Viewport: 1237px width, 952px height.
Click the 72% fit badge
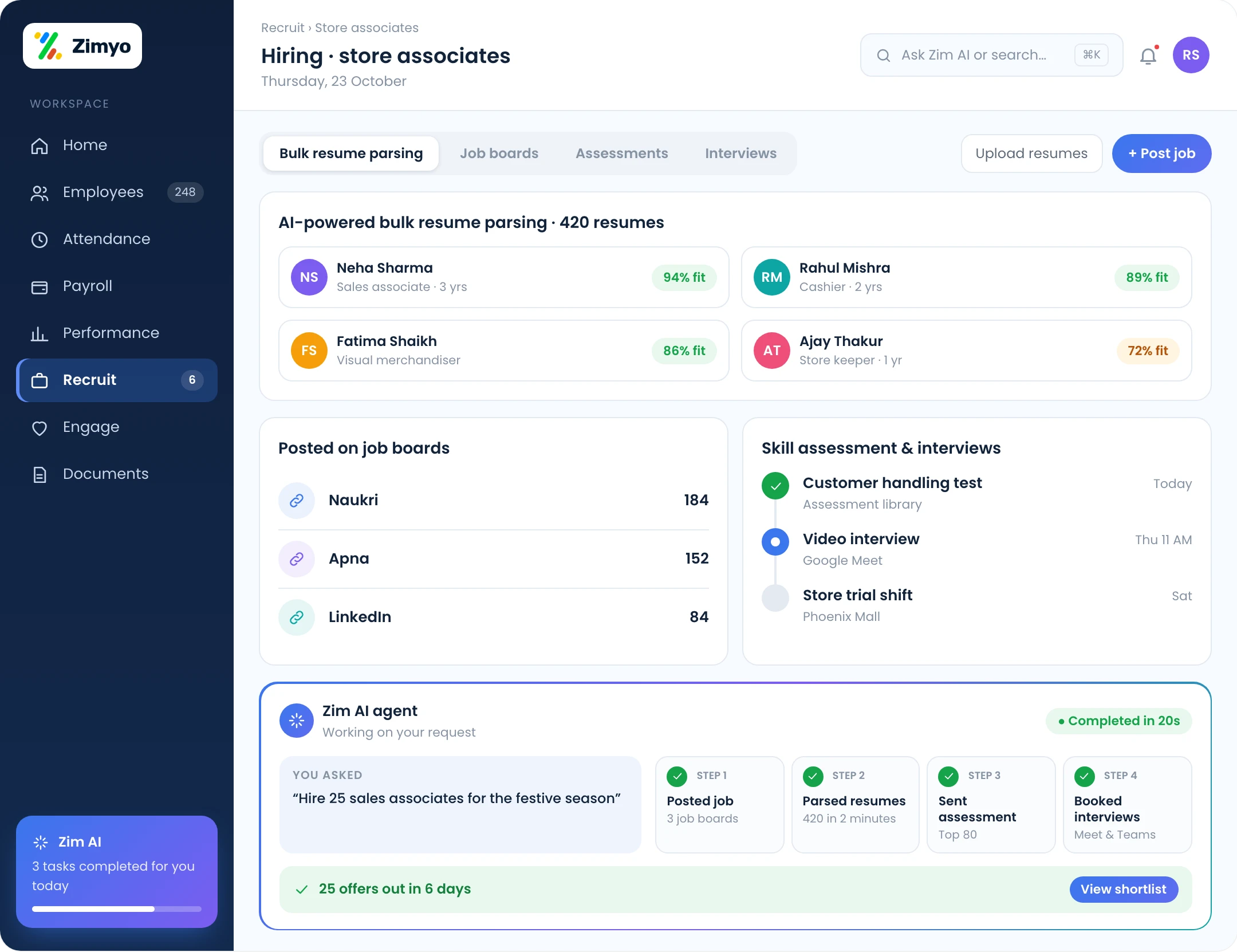tap(1148, 351)
